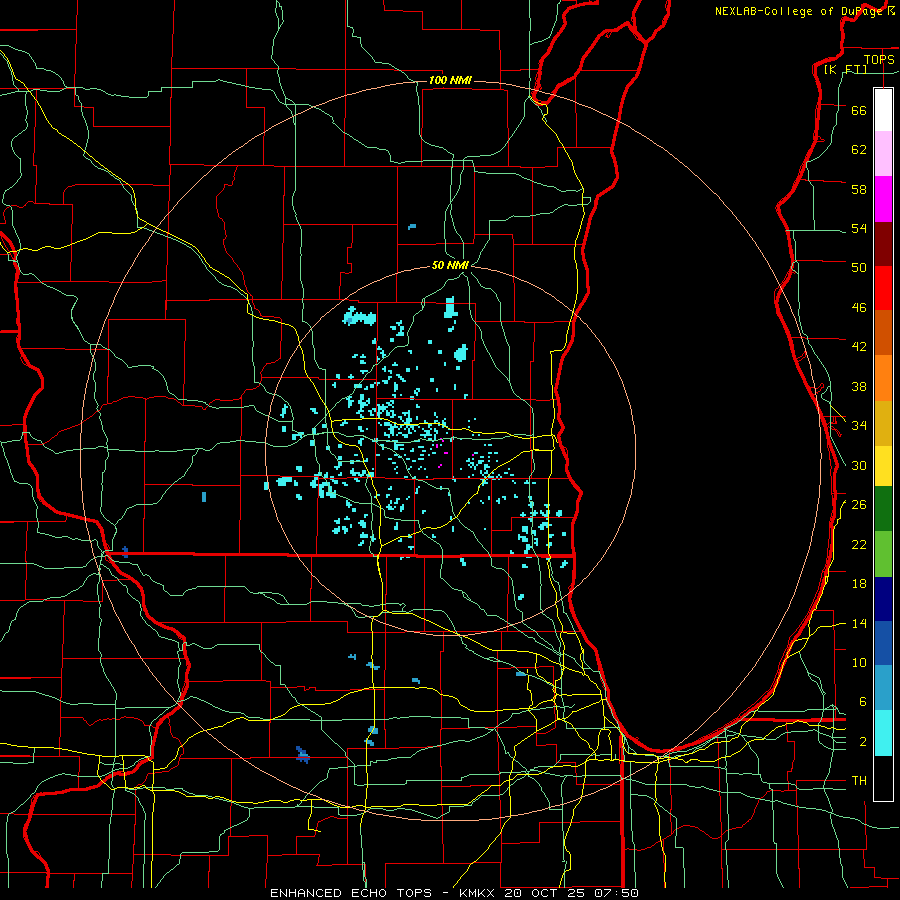Click the black TH legend swatch
The height and width of the screenshot is (900, 900).
point(883,778)
